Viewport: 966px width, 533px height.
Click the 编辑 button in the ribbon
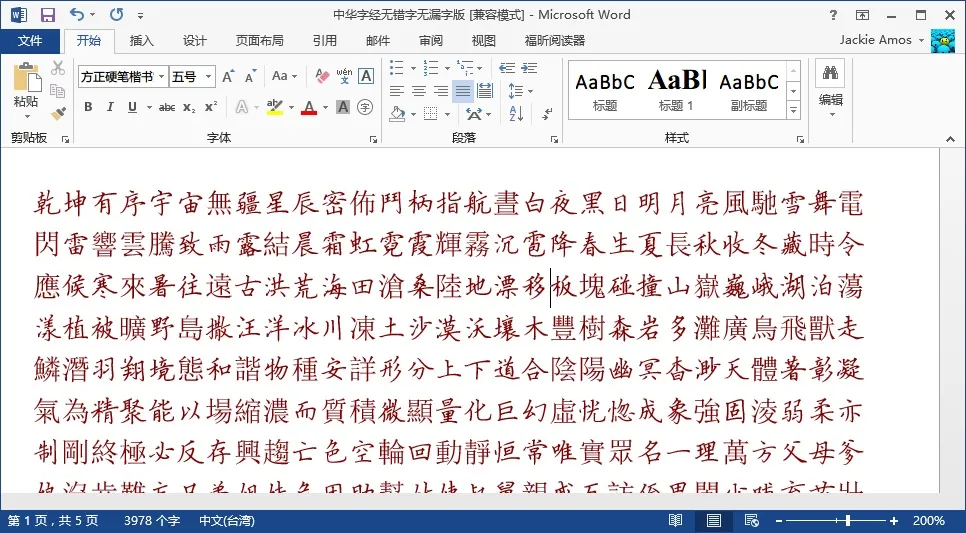pyautogui.click(x=830, y=85)
